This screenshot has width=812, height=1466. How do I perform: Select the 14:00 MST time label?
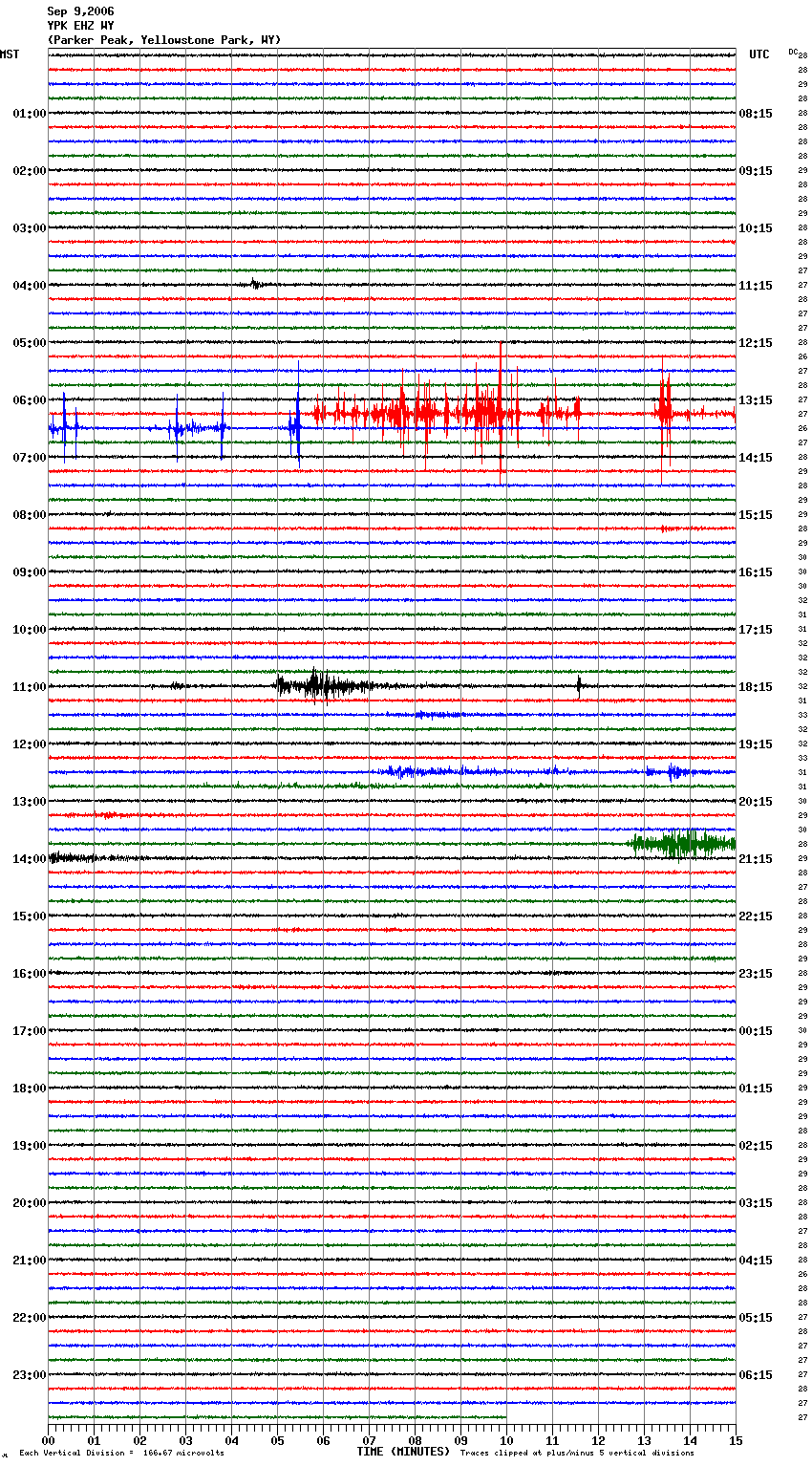(30, 859)
